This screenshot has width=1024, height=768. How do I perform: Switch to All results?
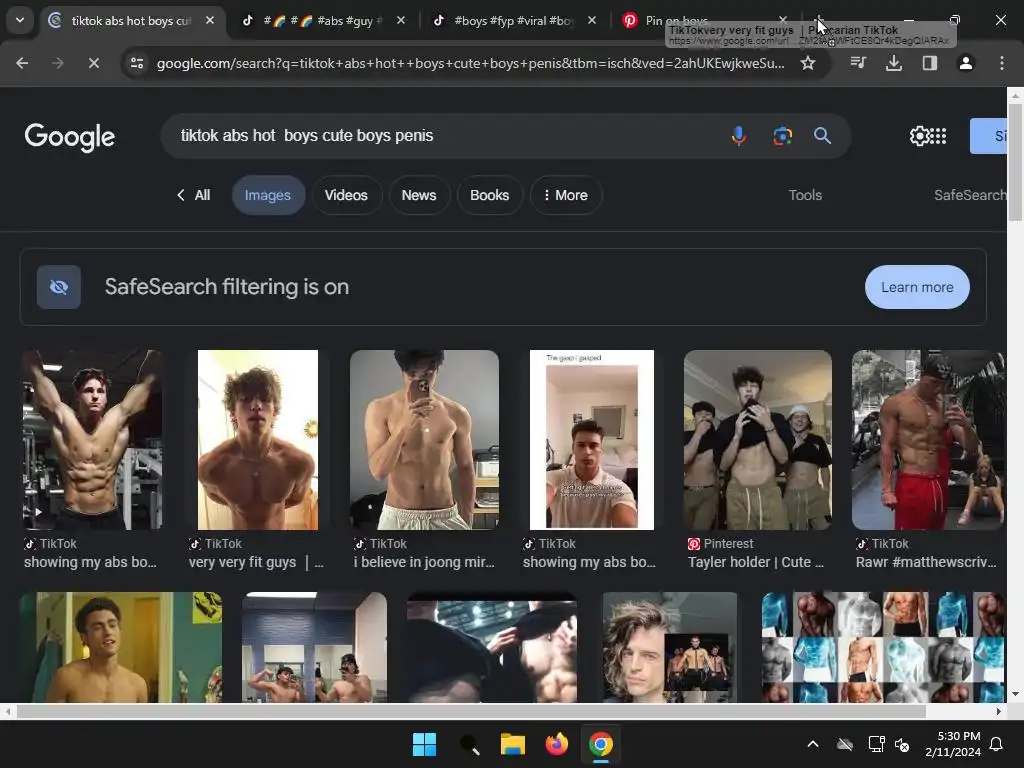193,195
